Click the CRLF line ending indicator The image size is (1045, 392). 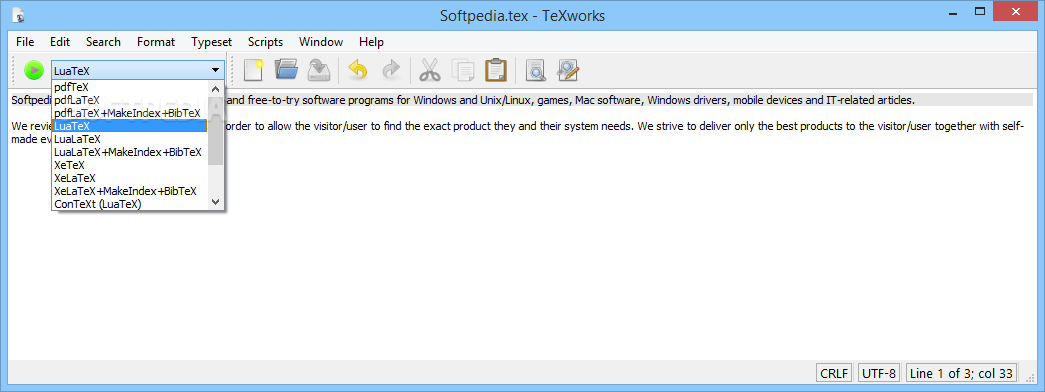click(x=834, y=373)
